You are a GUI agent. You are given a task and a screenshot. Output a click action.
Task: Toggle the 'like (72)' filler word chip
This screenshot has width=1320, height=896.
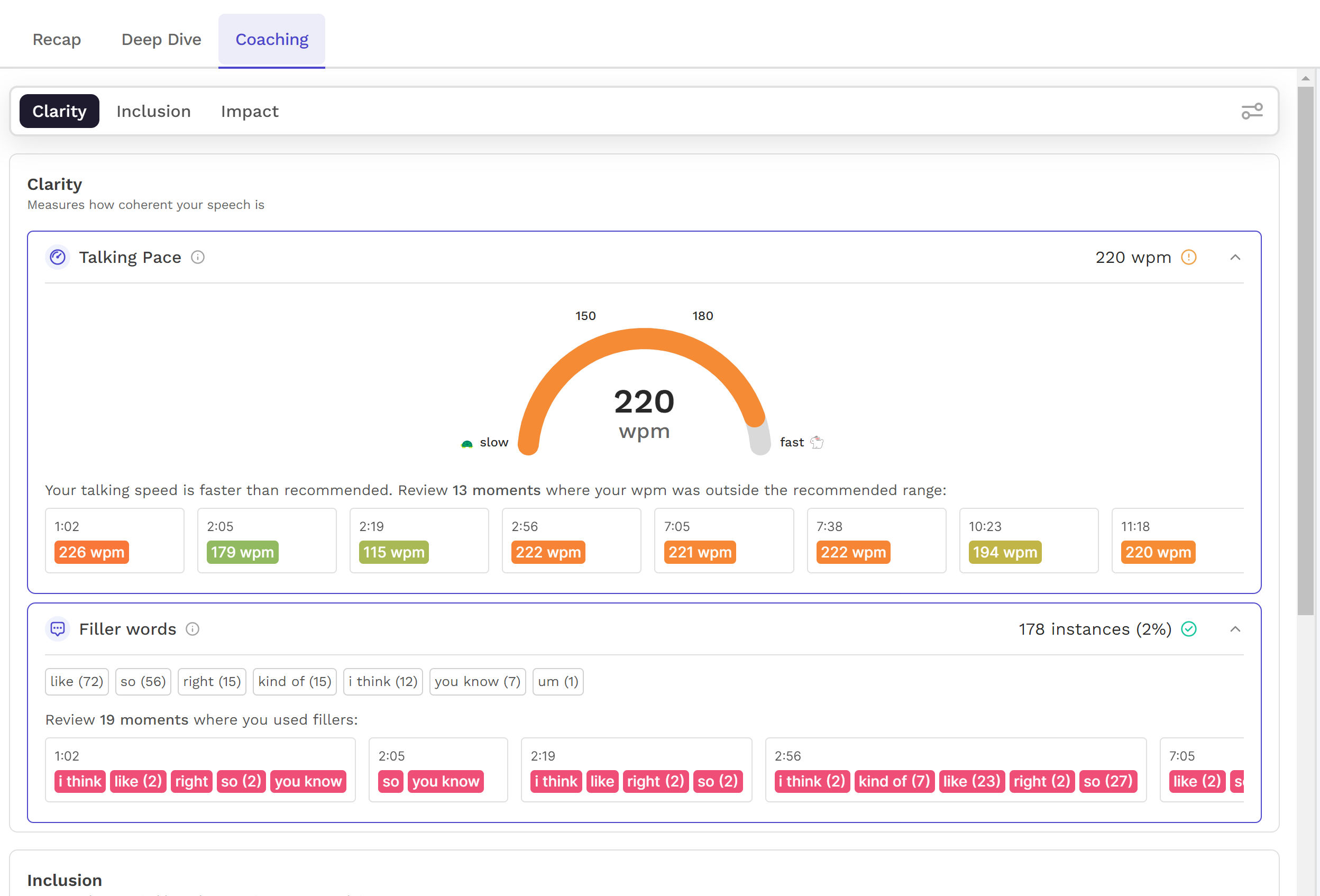pyautogui.click(x=77, y=681)
